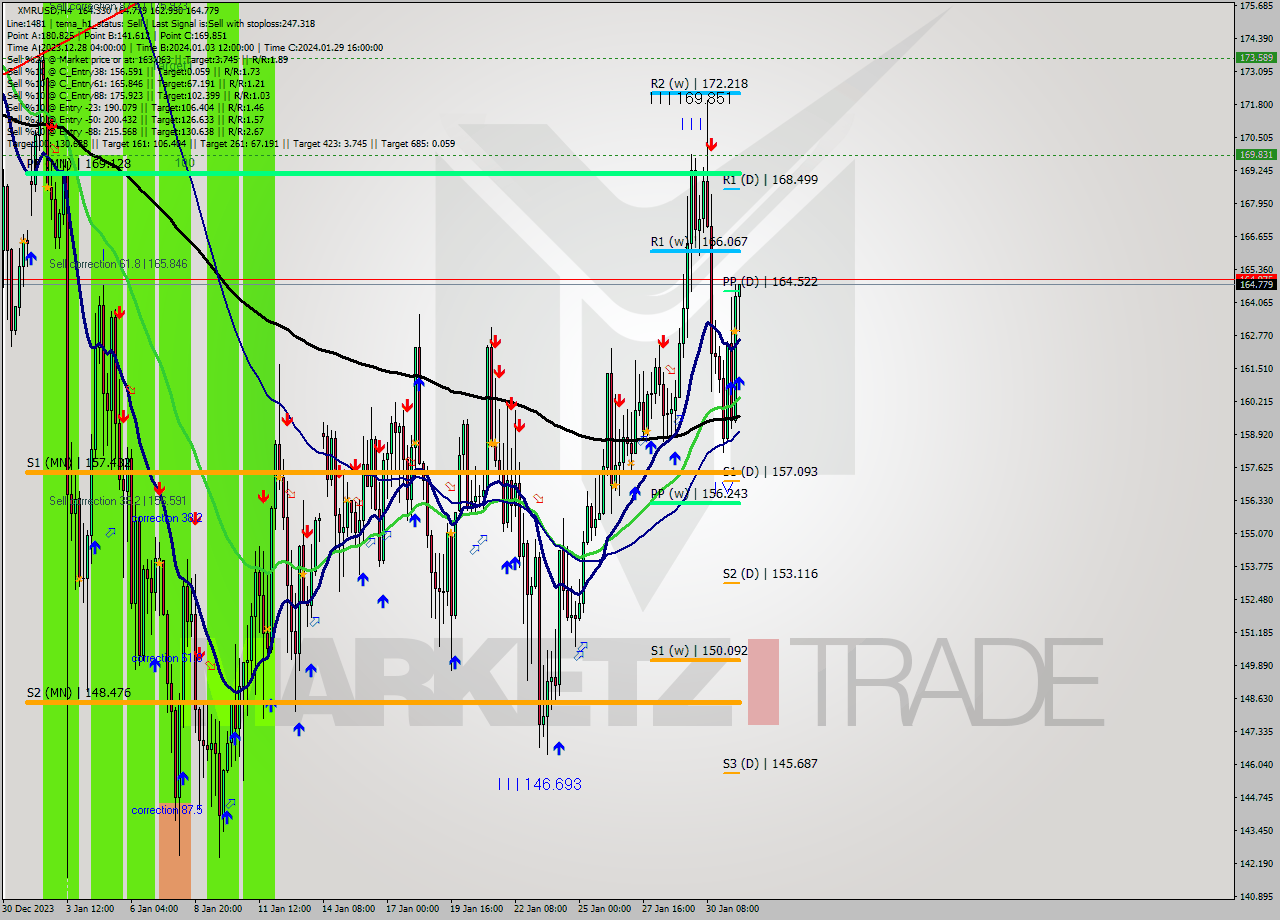Screen dimensions: 1280x920
Task: Click the '22 Jan 08:00' time label
Action: point(540,909)
